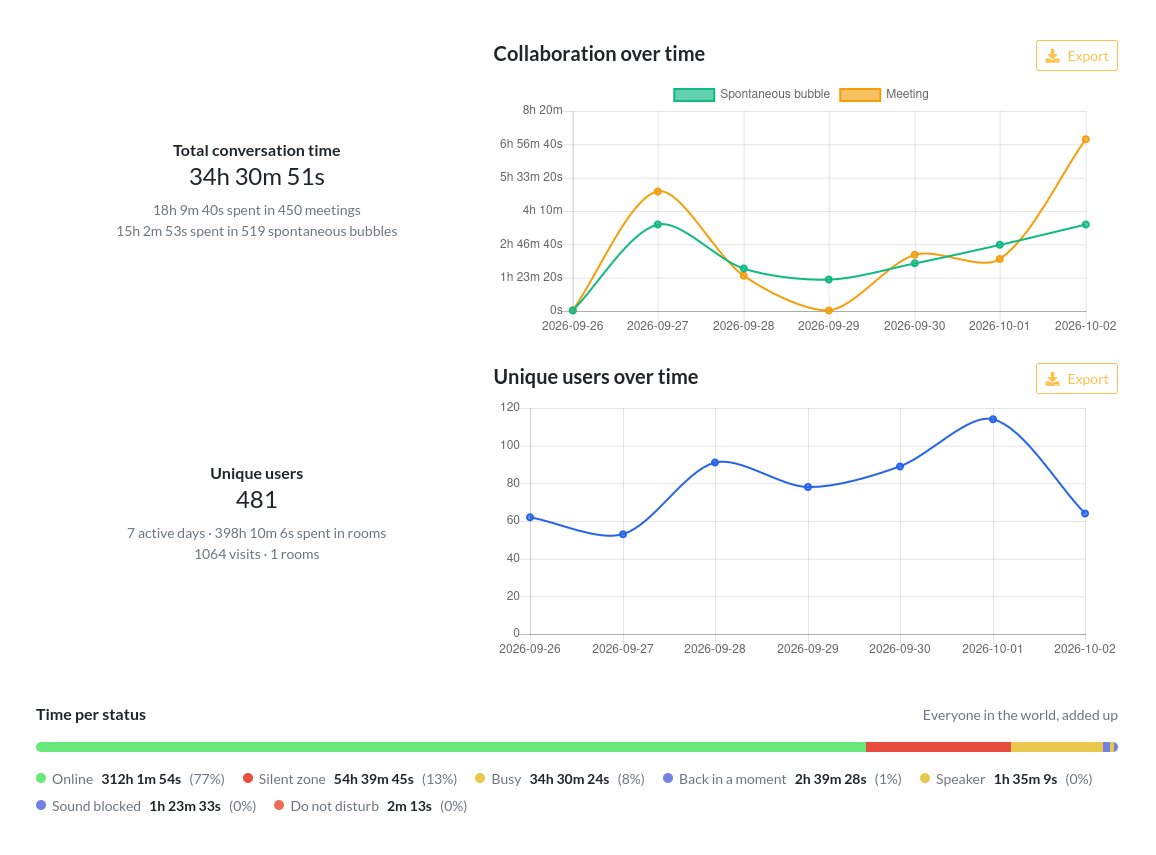Click the 'Time per status' heading
Viewport: 1156px width, 855px height.
click(x=91, y=714)
